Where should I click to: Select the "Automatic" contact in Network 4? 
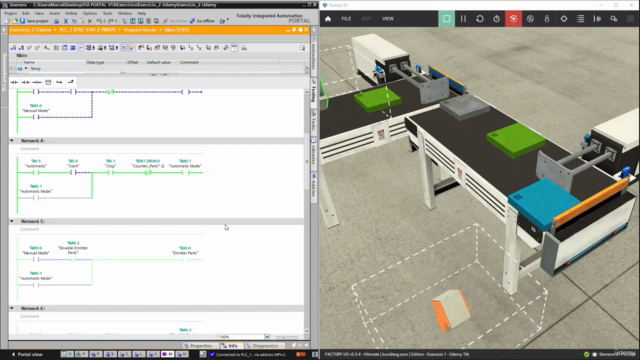(x=36, y=173)
